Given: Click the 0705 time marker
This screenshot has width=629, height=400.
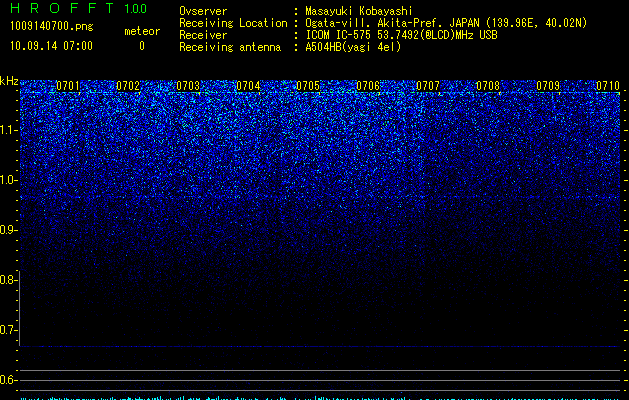Looking at the screenshot, I should [308, 86].
